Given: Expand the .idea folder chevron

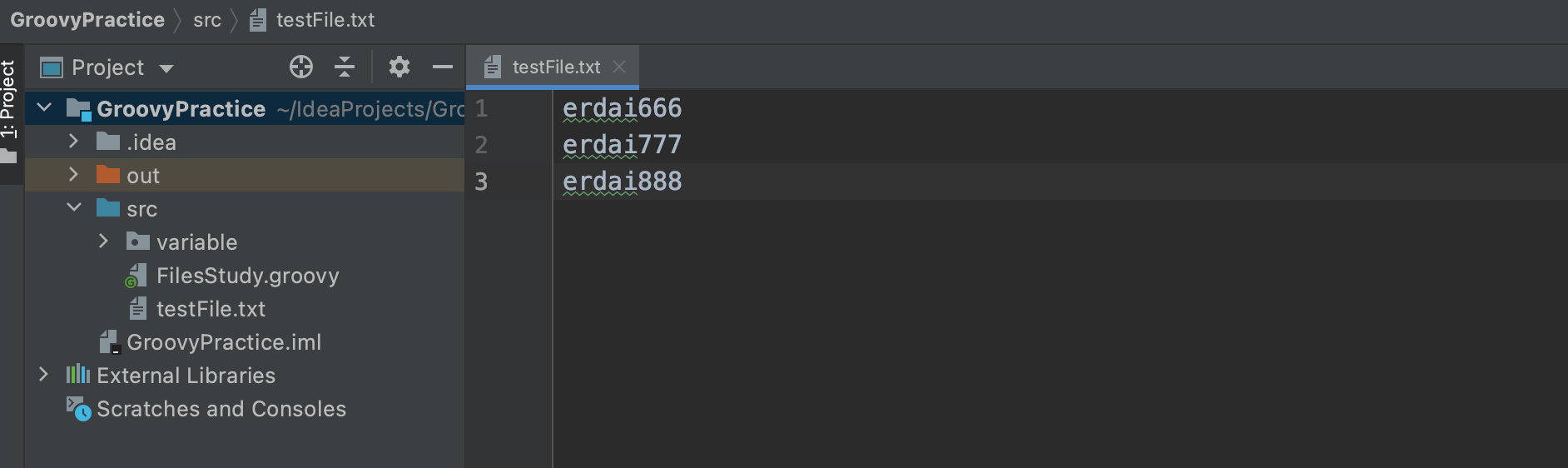Looking at the screenshot, I should (x=73, y=142).
